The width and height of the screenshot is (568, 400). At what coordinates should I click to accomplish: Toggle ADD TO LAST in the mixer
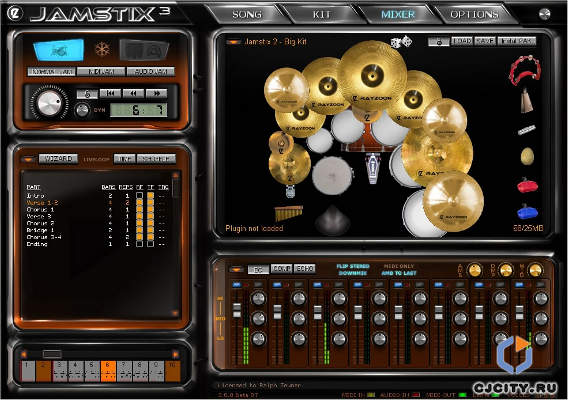(398, 273)
